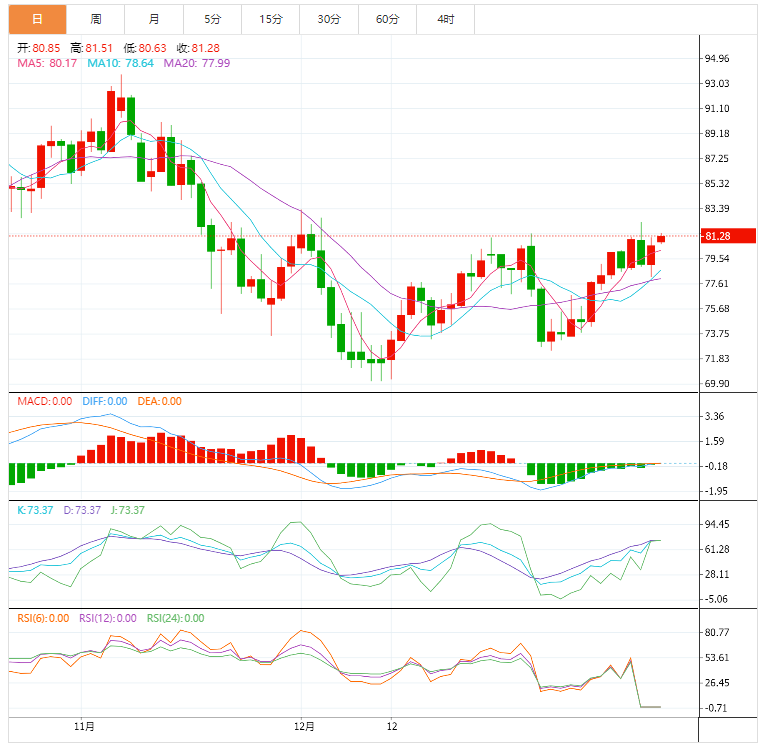Open the 60分 interval tab
This screenshot has height=753, width=766.
pos(387,19)
